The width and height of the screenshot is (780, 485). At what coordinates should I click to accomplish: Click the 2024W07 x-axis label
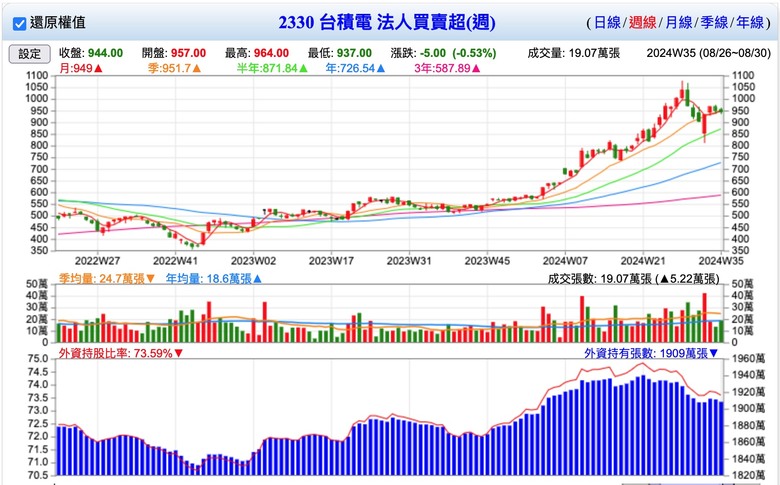pos(565,261)
